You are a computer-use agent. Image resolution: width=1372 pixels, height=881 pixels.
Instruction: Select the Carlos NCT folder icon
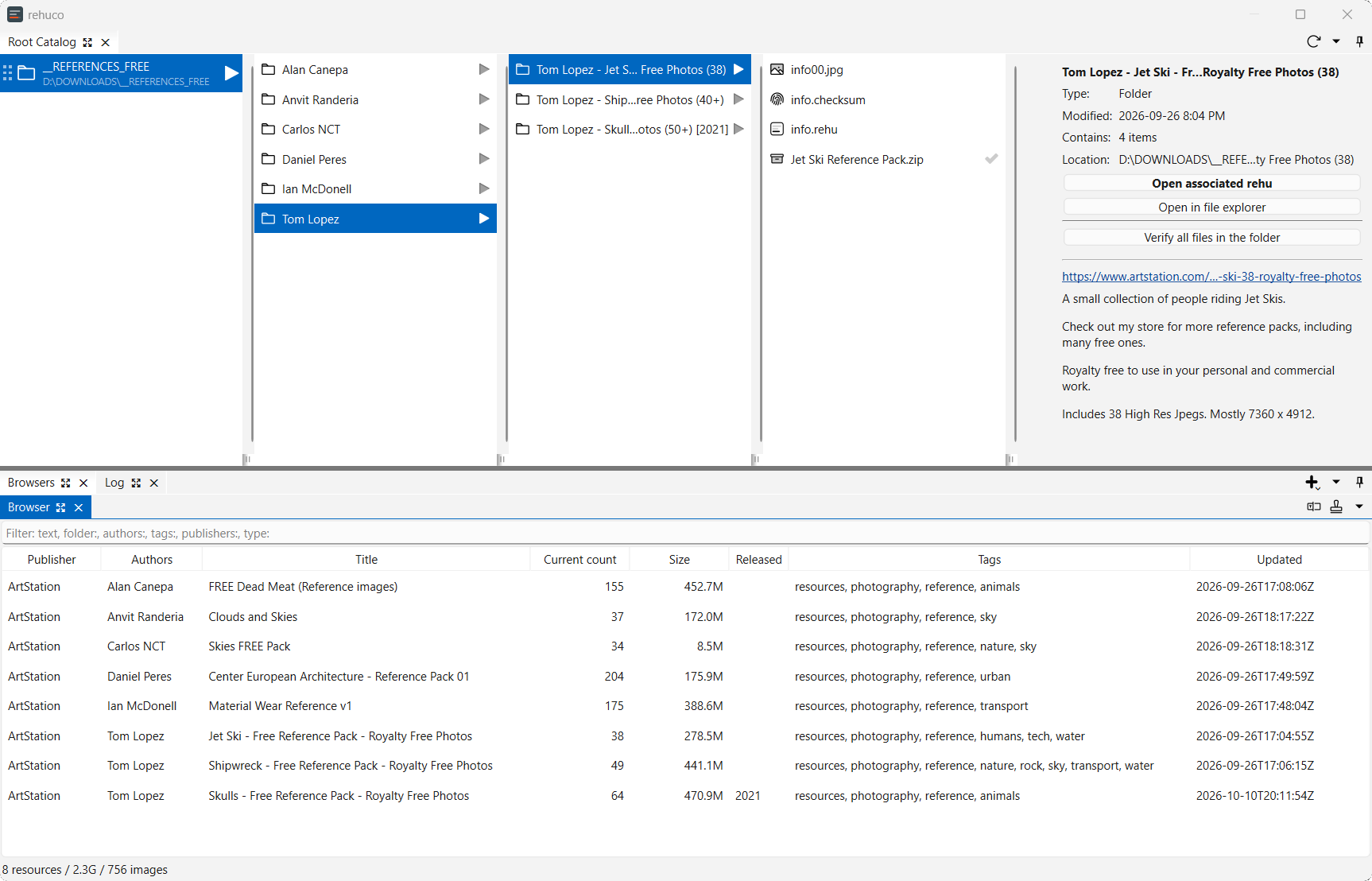point(269,129)
